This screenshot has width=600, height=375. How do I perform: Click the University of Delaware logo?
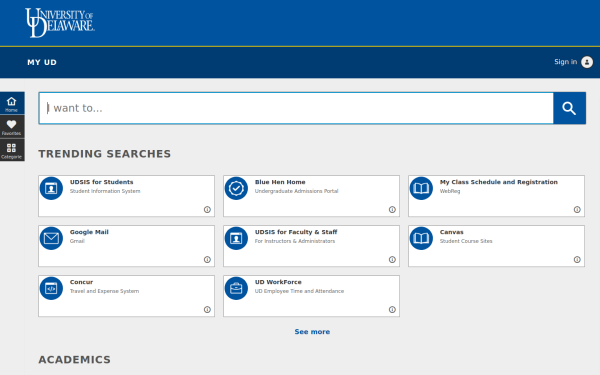60,23
